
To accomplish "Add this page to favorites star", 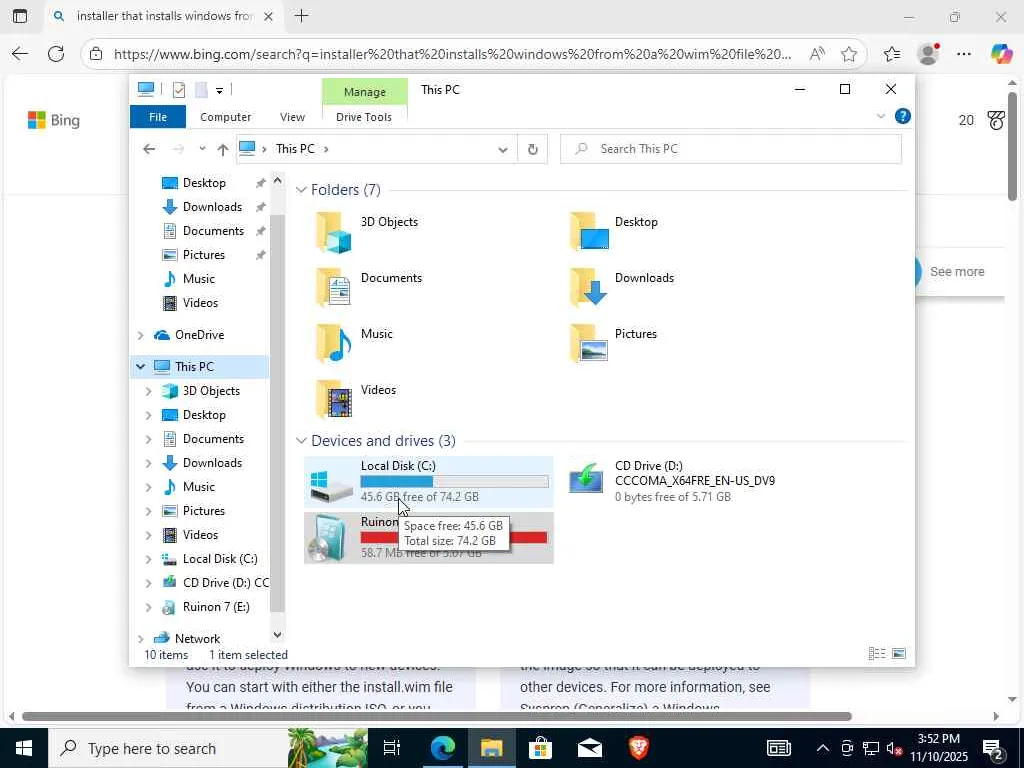I will click(x=848, y=54).
